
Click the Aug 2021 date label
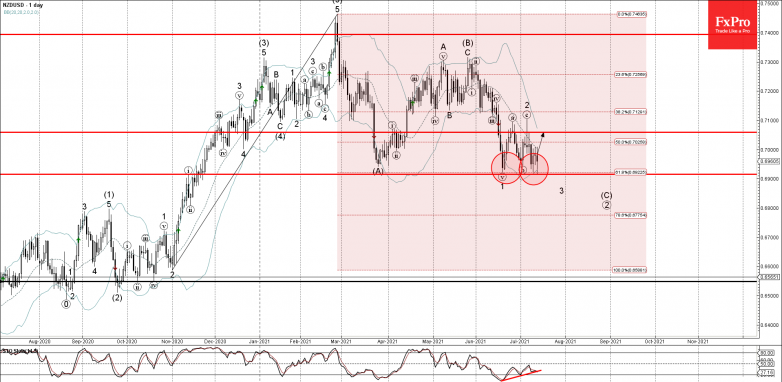(x=566, y=342)
